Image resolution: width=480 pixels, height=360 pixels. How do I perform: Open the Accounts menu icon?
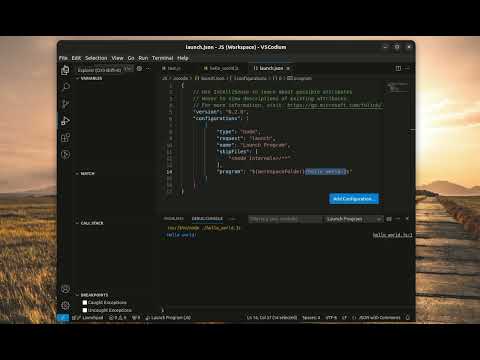click(65, 289)
